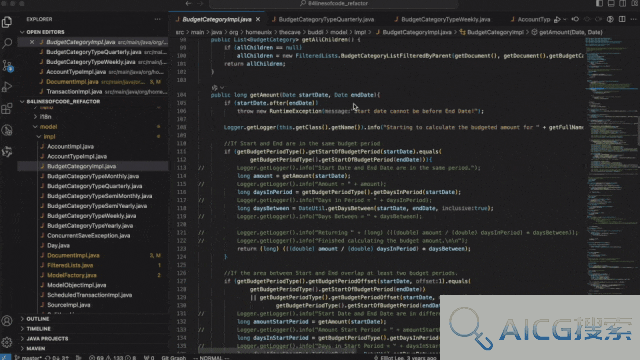
Task: Open the Accounts icon in activity bar
Action: pyautogui.click(x=7, y=321)
